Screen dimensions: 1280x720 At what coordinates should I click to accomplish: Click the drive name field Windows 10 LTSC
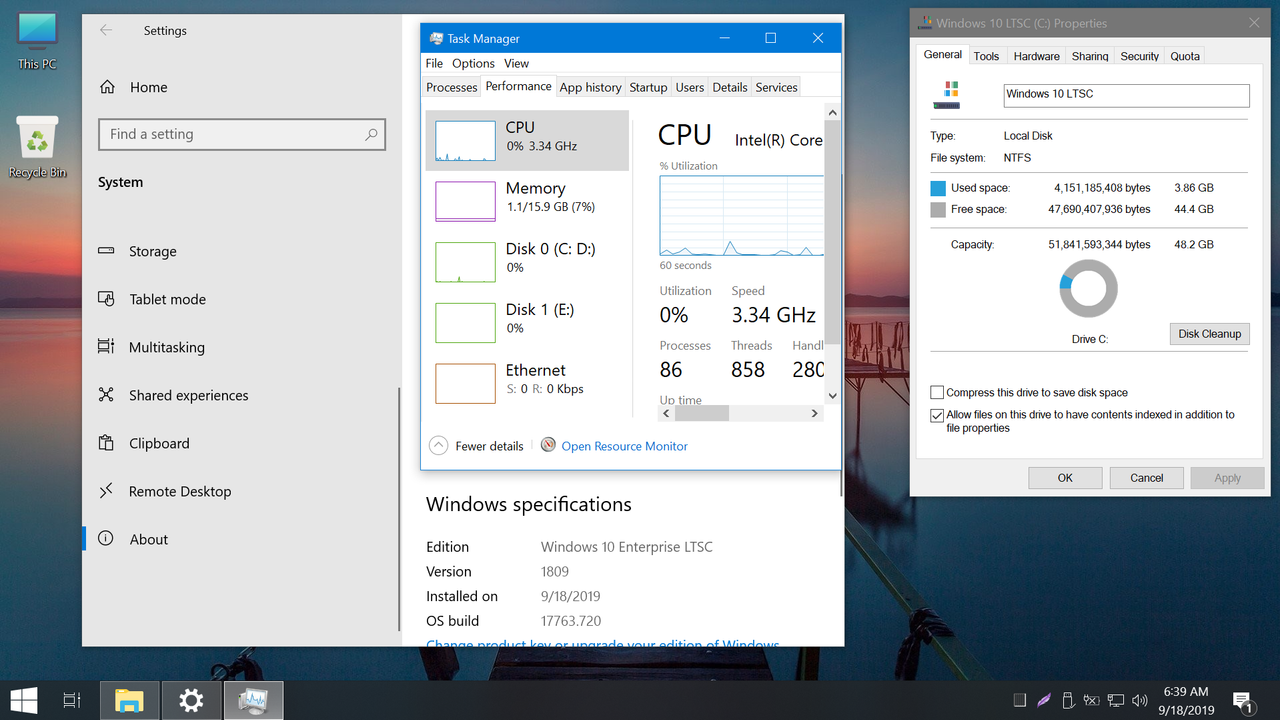(1126, 95)
